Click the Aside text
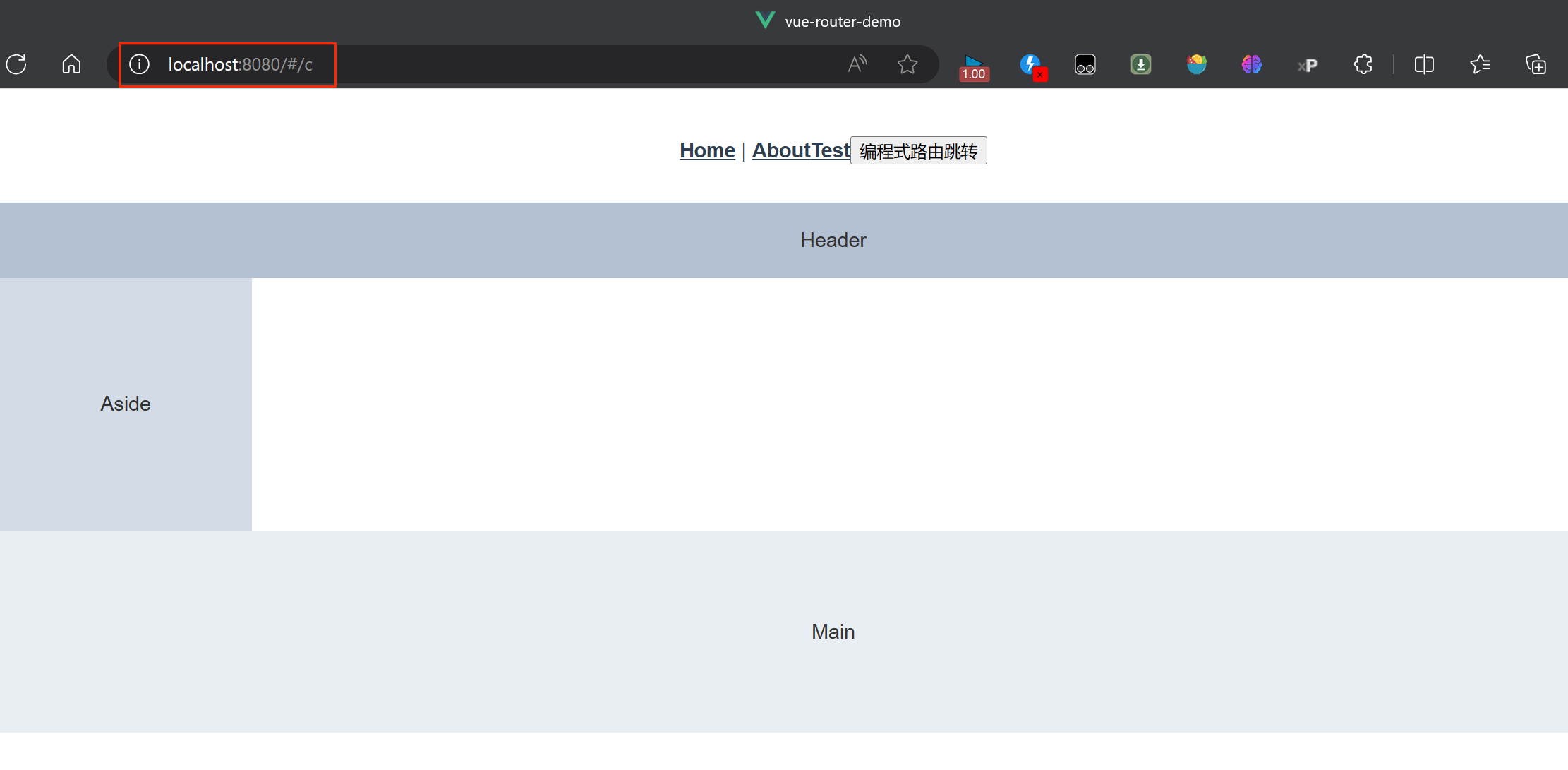The width and height of the screenshot is (1568, 770). pyautogui.click(x=126, y=404)
